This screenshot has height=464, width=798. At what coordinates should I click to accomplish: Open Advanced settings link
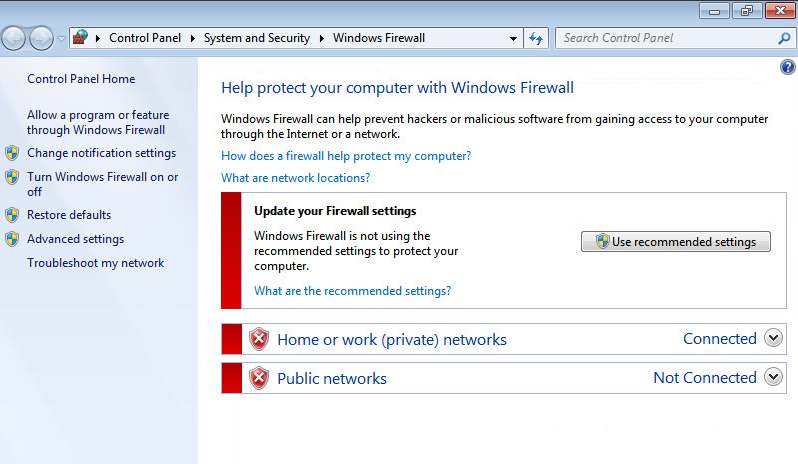point(75,239)
